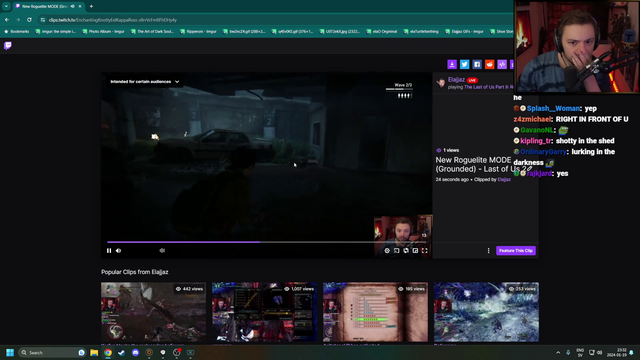Open a new browser tab
640x360 pixels.
[91, 6]
